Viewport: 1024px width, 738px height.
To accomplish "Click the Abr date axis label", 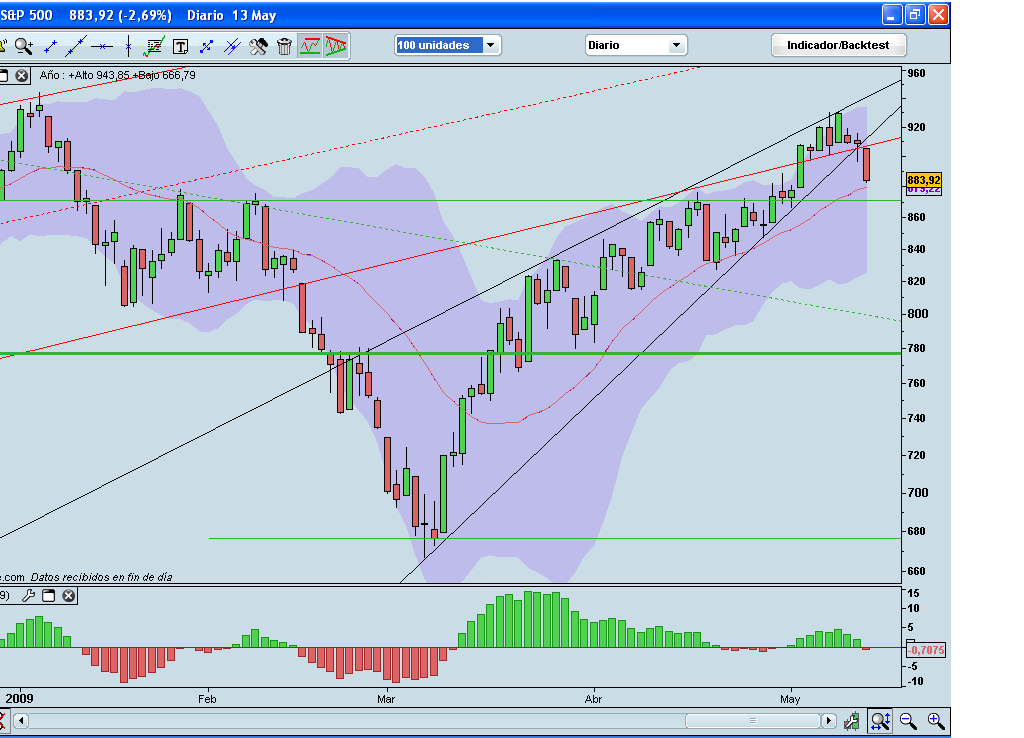I will pyautogui.click(x=593, y=699).
